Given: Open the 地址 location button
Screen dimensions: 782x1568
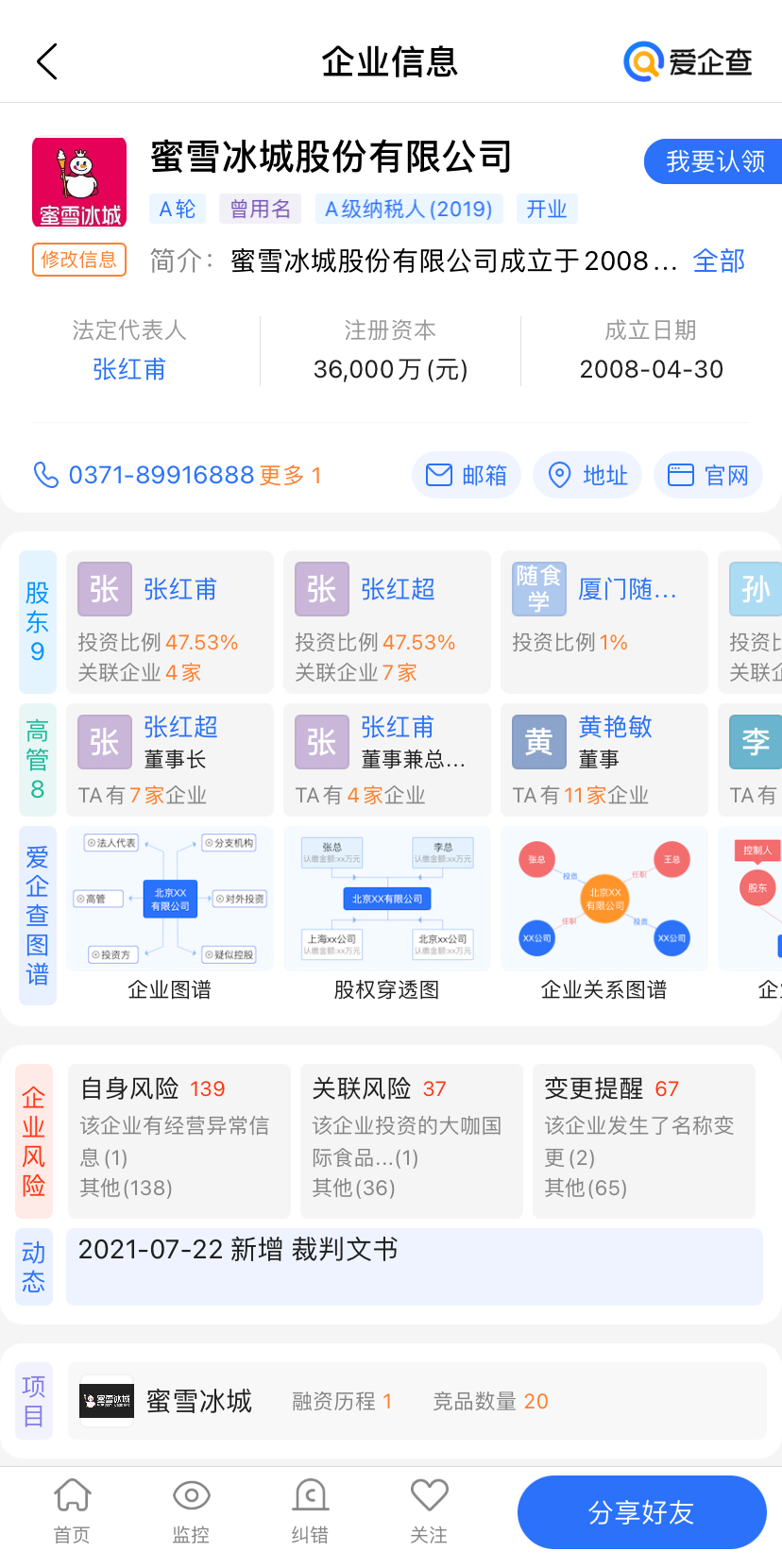Looking at the screenshot, I should 587,475.
